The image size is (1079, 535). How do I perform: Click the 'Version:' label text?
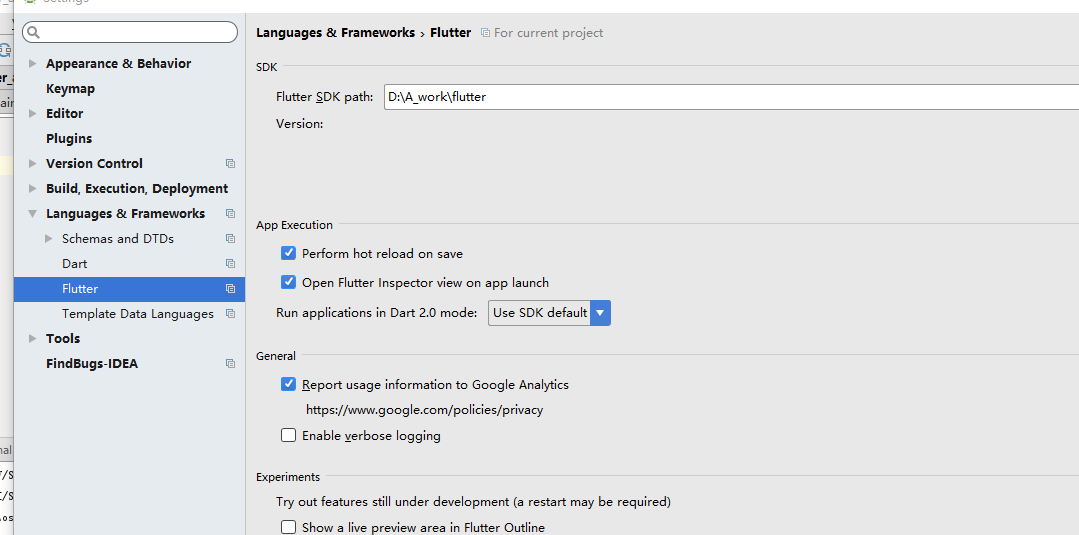[299, 124]
